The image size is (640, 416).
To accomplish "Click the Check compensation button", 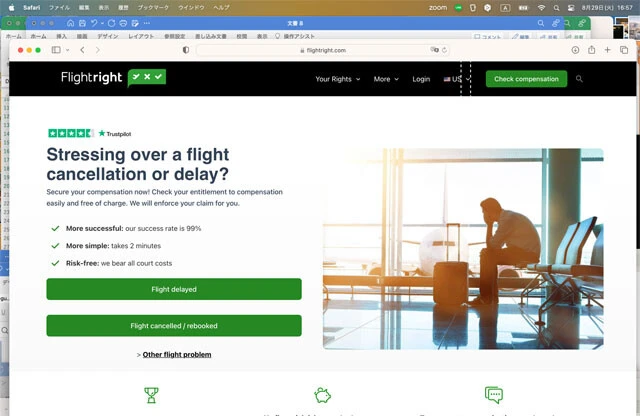I will tap(526, 79).
